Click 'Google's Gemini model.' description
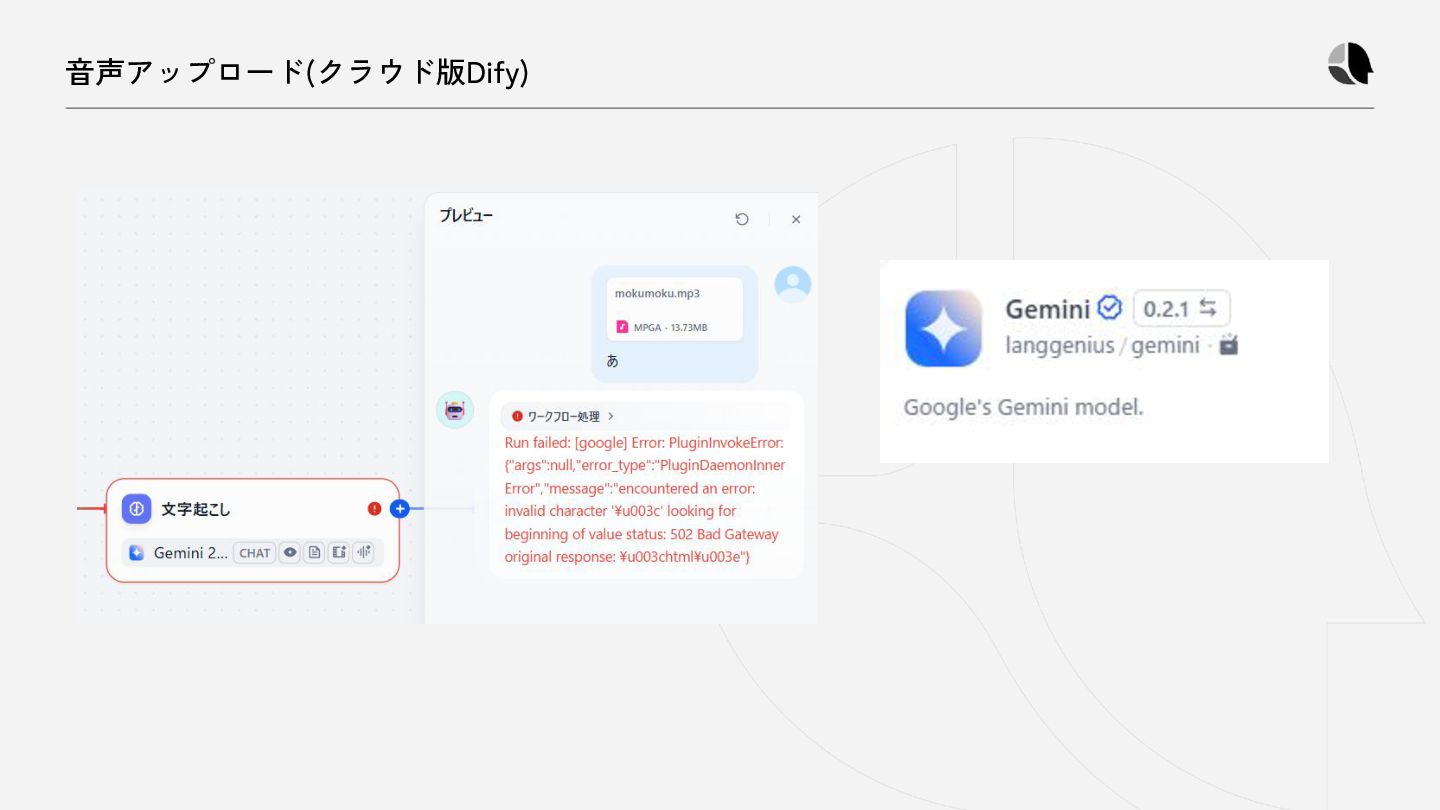The height and width of the screenshot is (810, 1440). 1023,408
